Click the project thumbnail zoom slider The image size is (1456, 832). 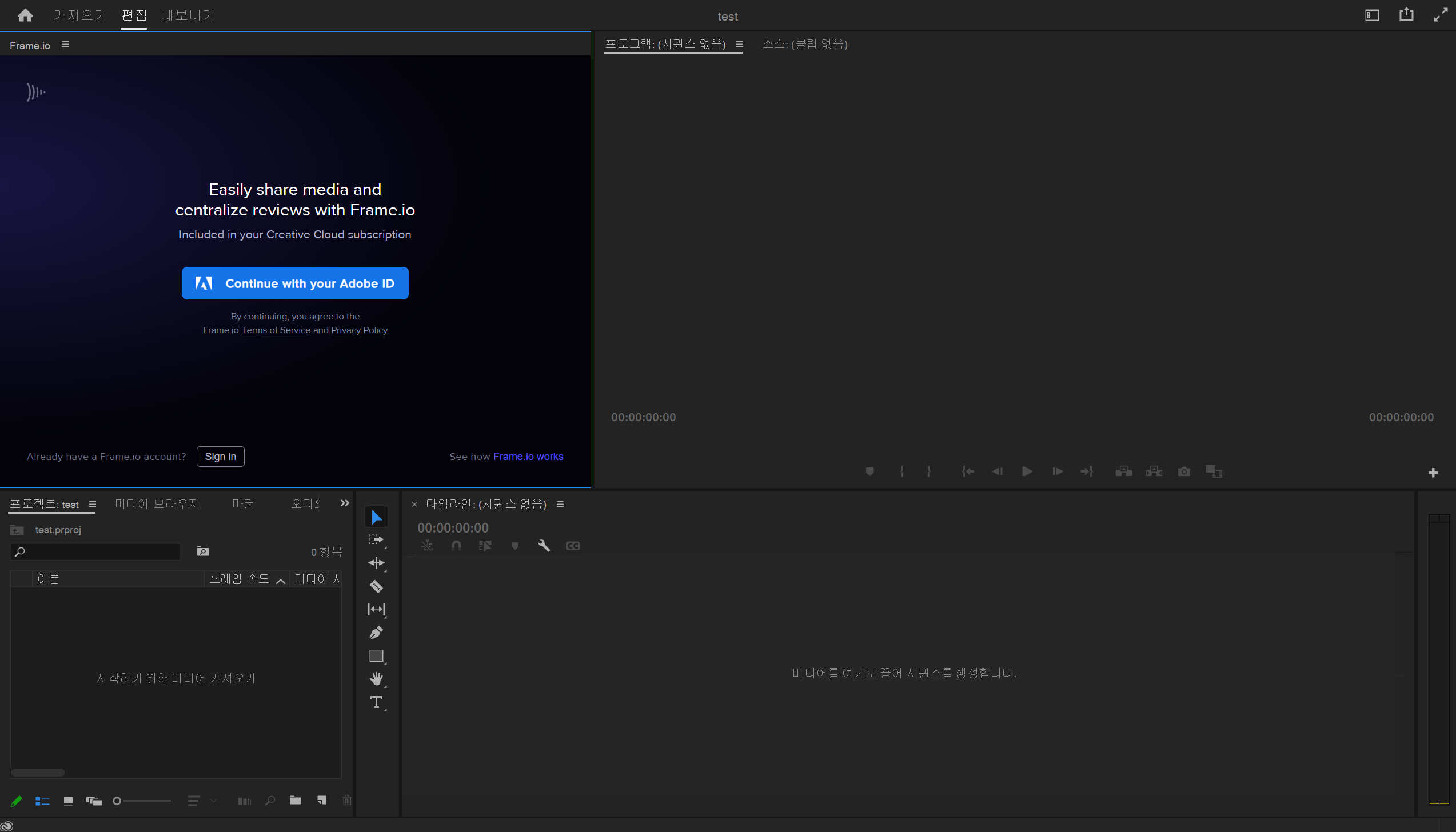click(143, 801)
